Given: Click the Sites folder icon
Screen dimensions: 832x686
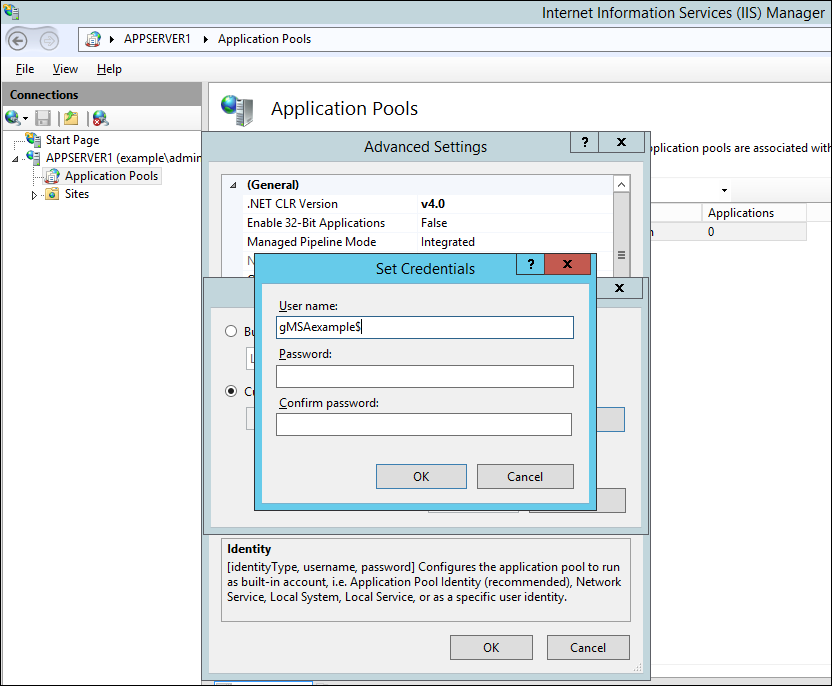Looking at the screenshot, I should click(51, 193).
